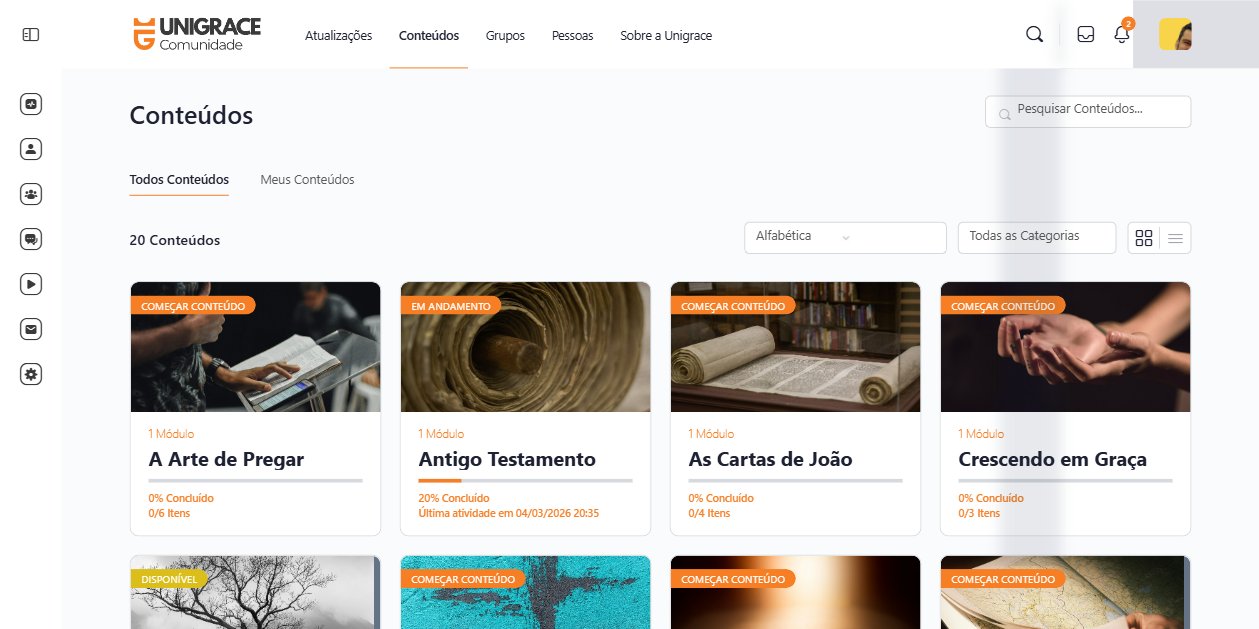Click Começar Conteúdo on A Arte de Pregar

pos(193,306)
